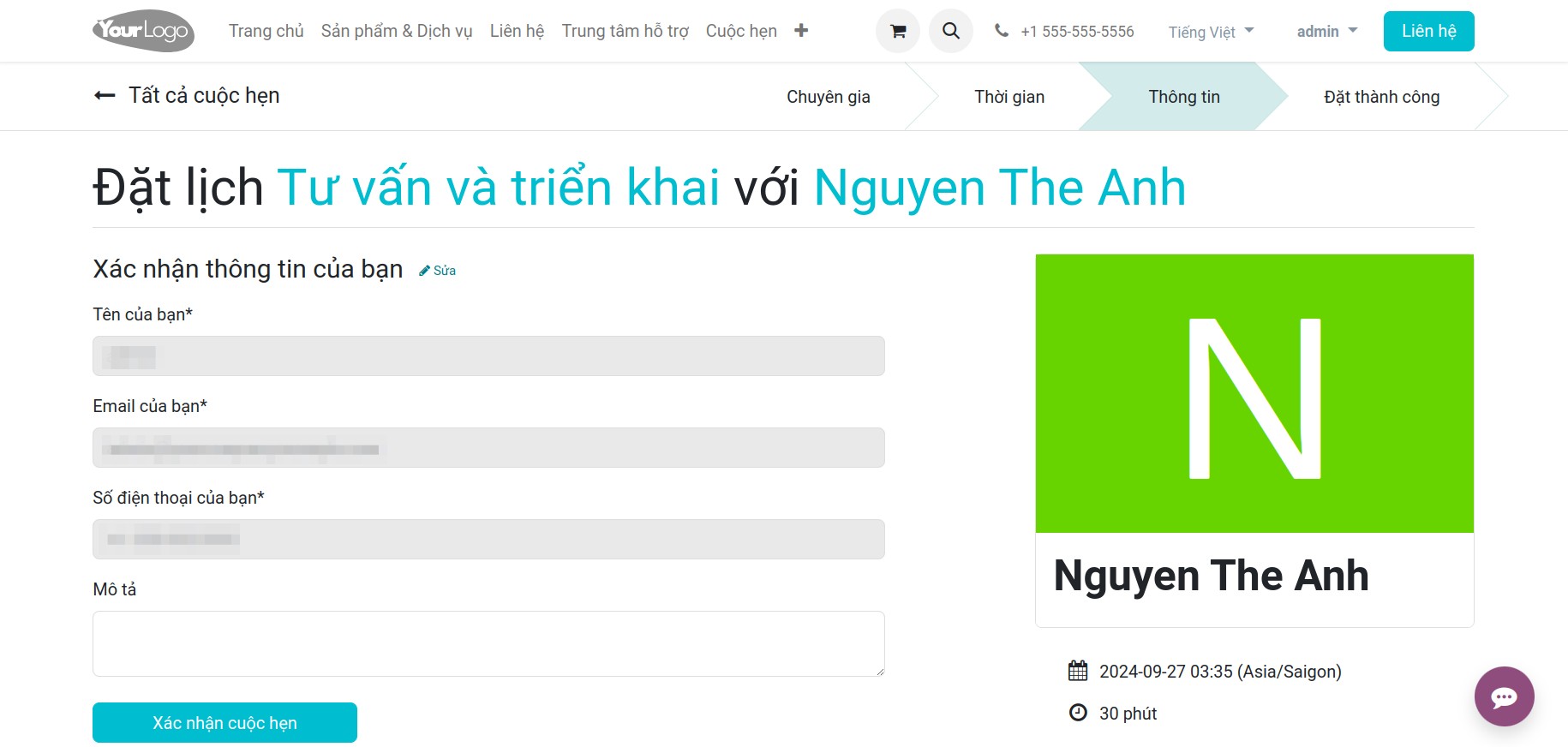Viewport: 1568px width, 747px height.
Task: Click the Liên hệ button top right
Action: 1428,31
